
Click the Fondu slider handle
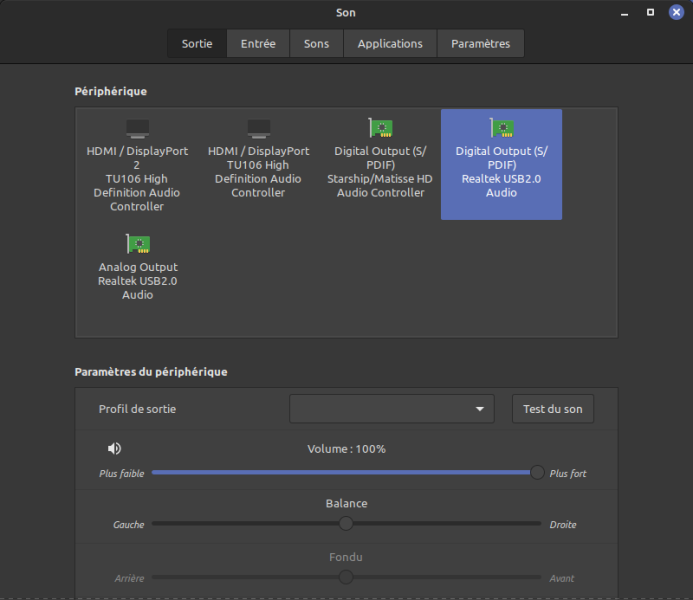coord(346,577)
